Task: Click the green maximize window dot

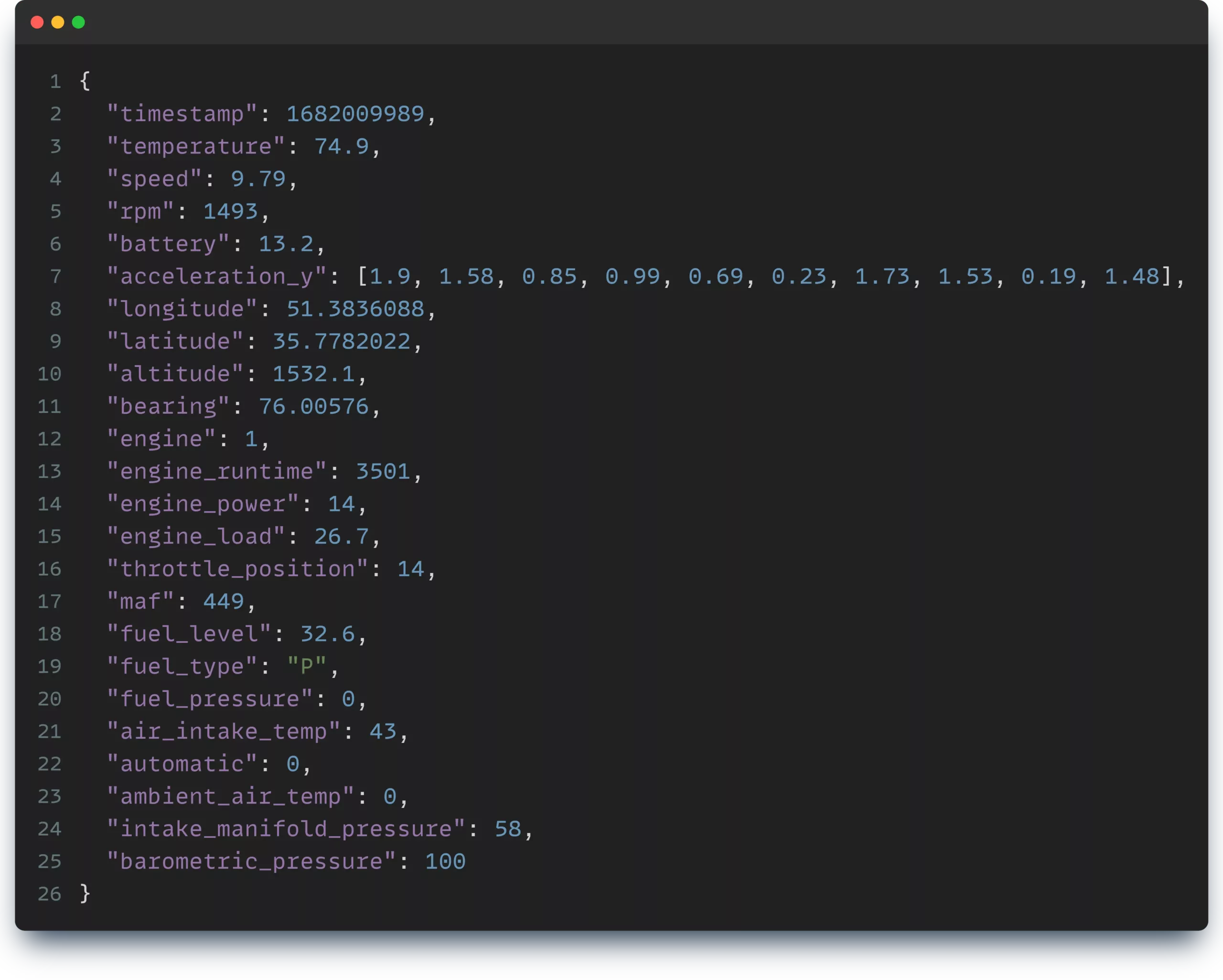Action: click(x=78, y=22)
